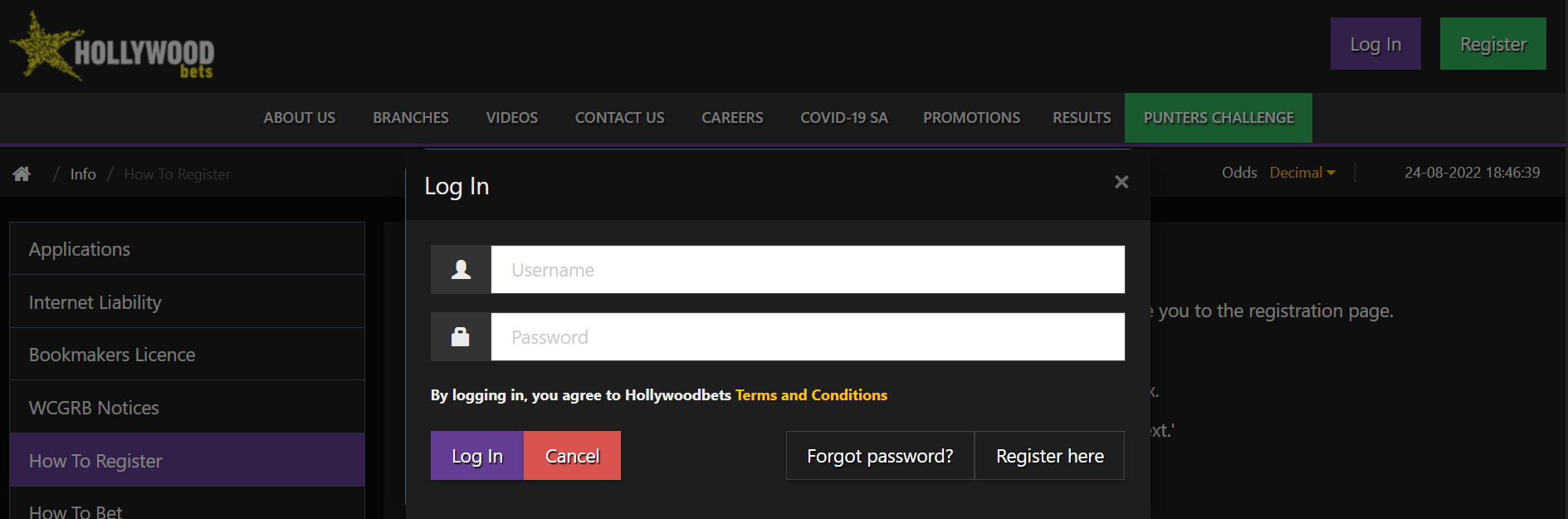Click the Info breadcrumb link
Screen dimensions: 1568x519
click(83, 174)
